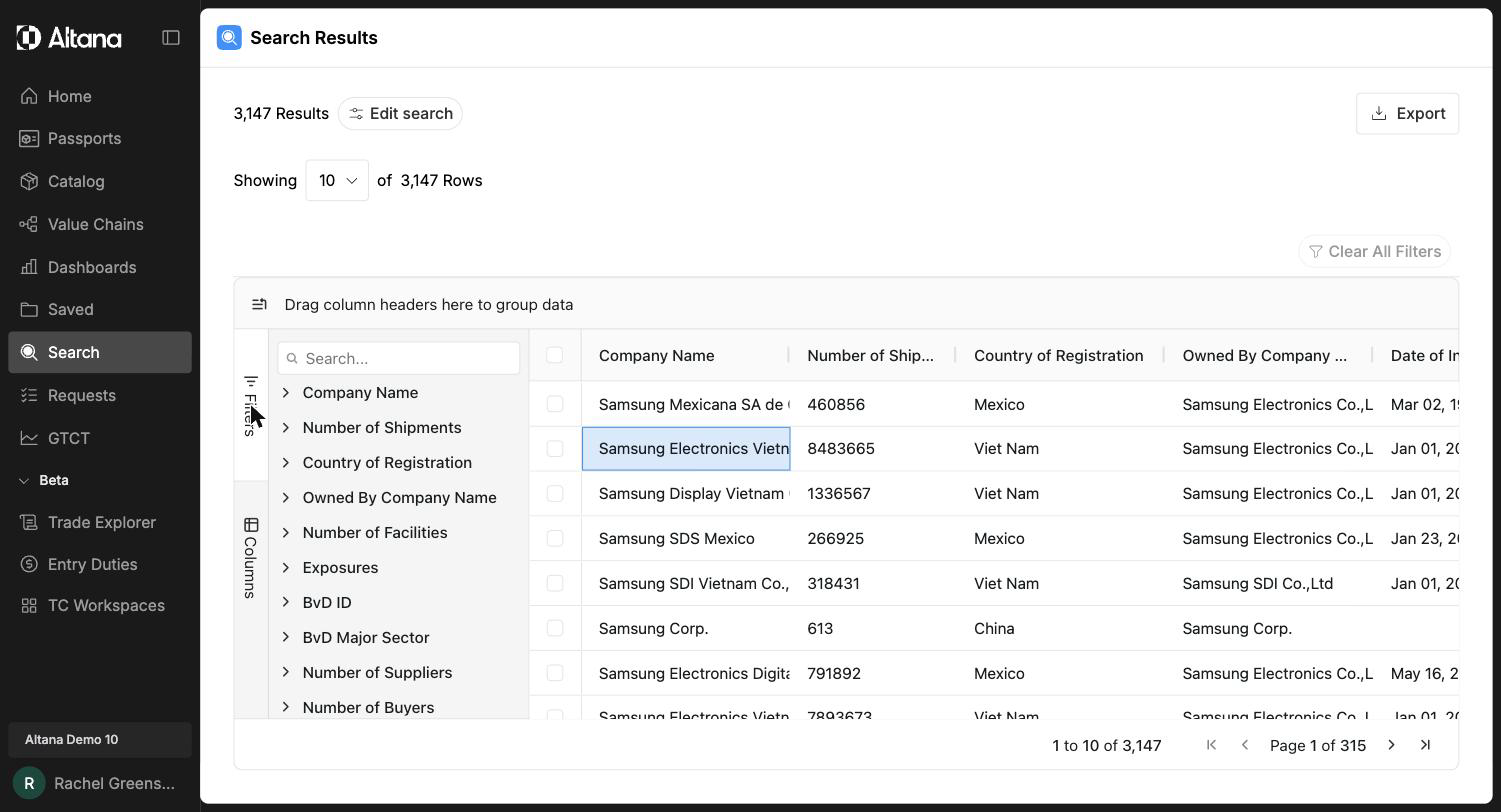Viewport: 1501px width, 812px height.
Task: Click the blue Search Results header icon
Action: tap(229, 38)
